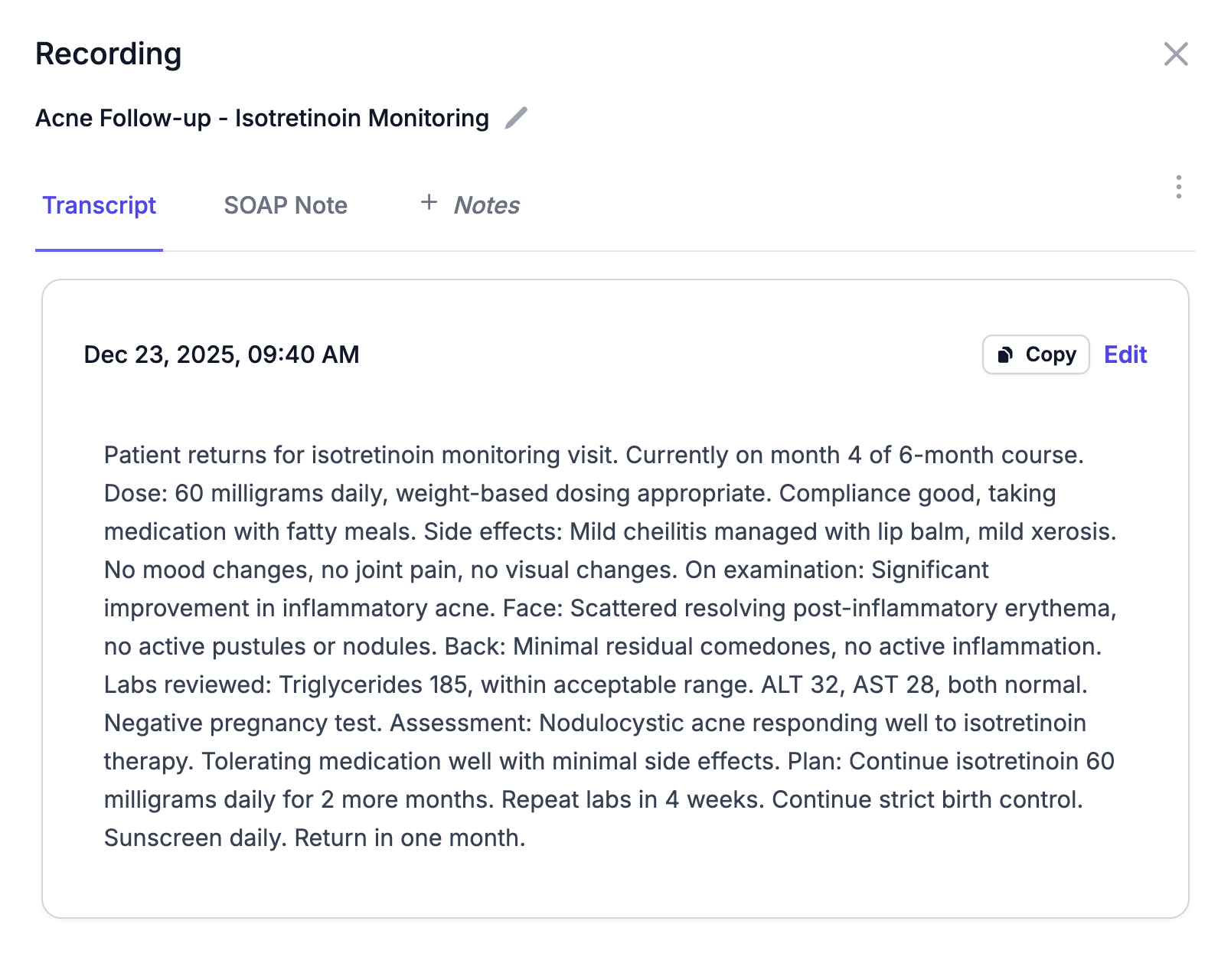
Task: Click the Dec 23, 2025 timestamp
Action: (221, 354)
